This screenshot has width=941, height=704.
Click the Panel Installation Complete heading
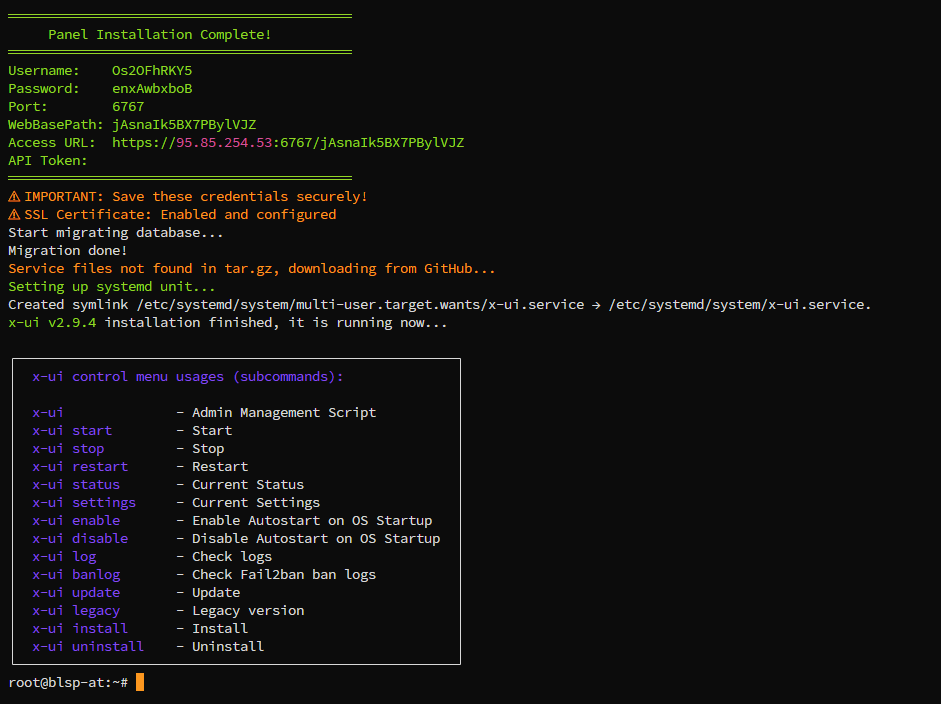[160, 35]
